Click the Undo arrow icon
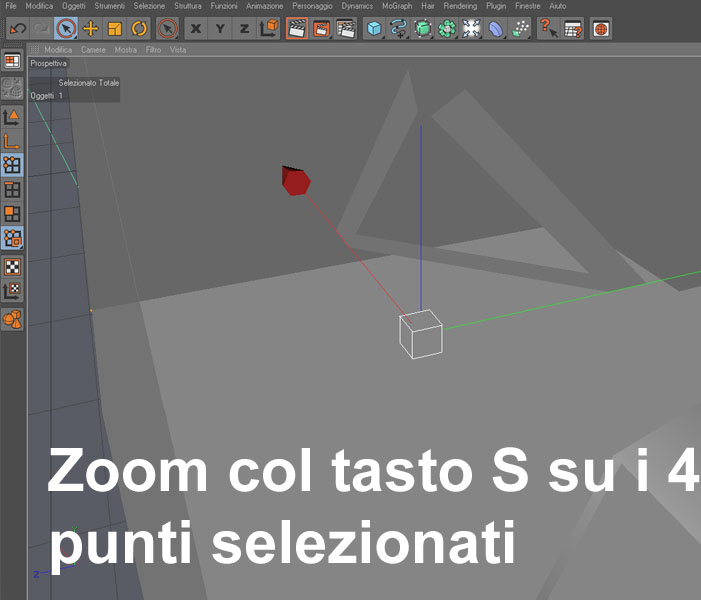This screenshot has width=701, height=600. [x=18, y=29]
